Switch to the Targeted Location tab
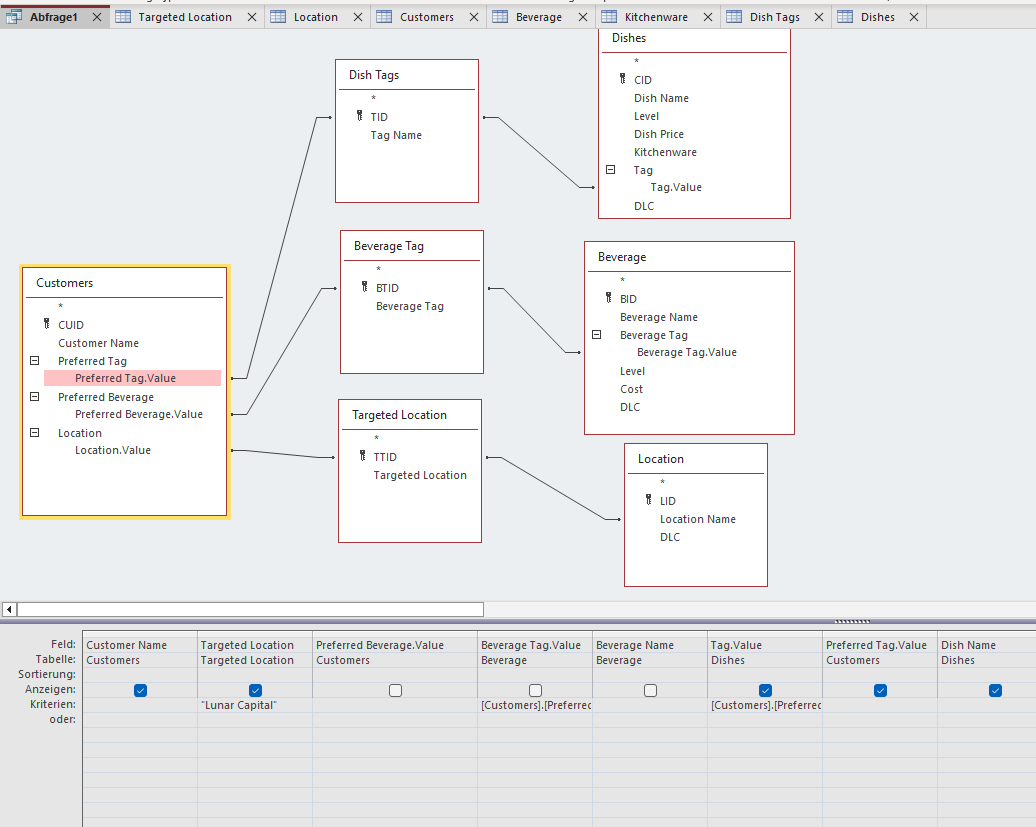Viewport: 1036px width, 827px height. tap(185, 17)
